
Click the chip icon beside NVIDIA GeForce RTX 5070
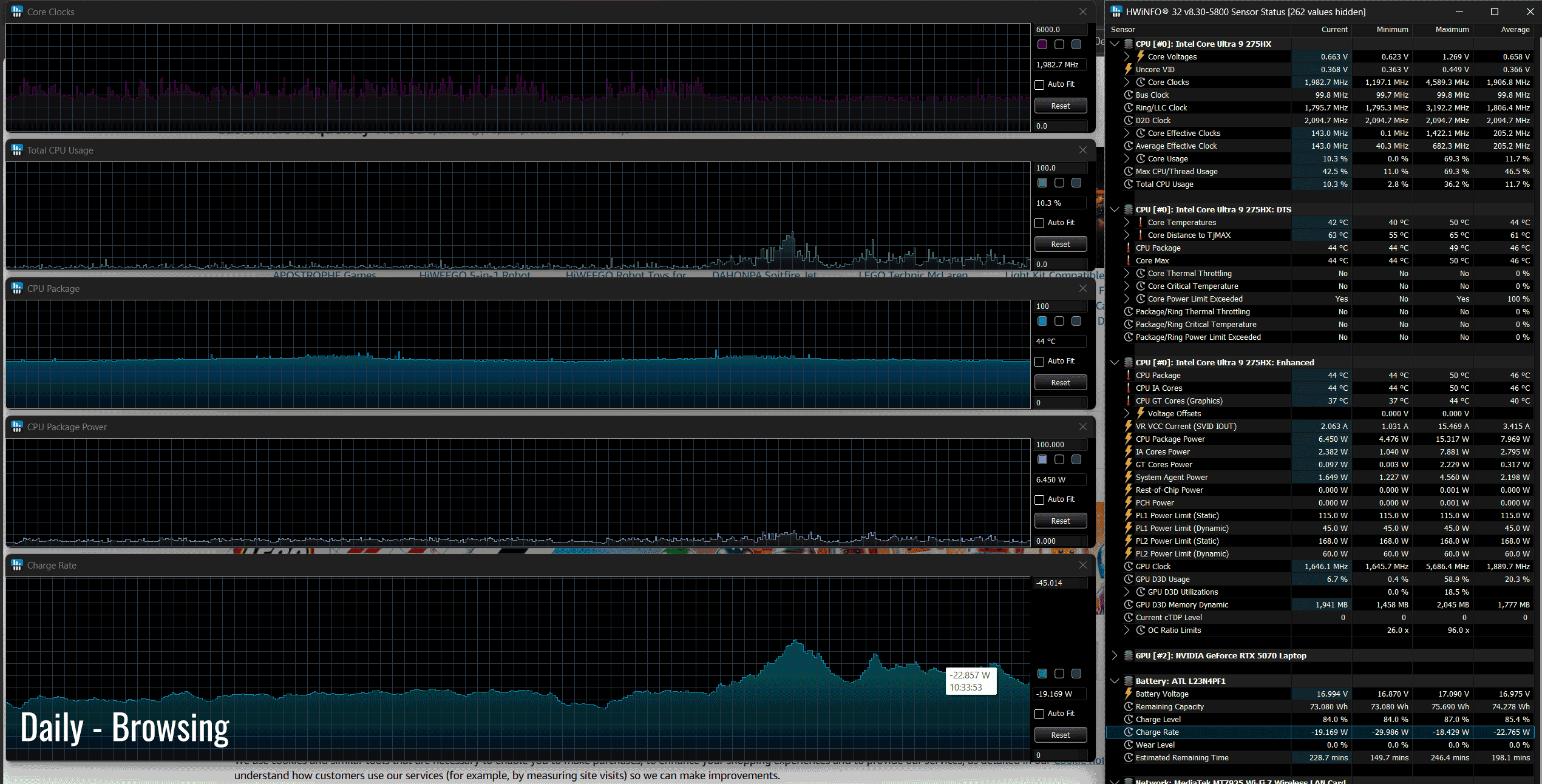tap(1129, 655)
